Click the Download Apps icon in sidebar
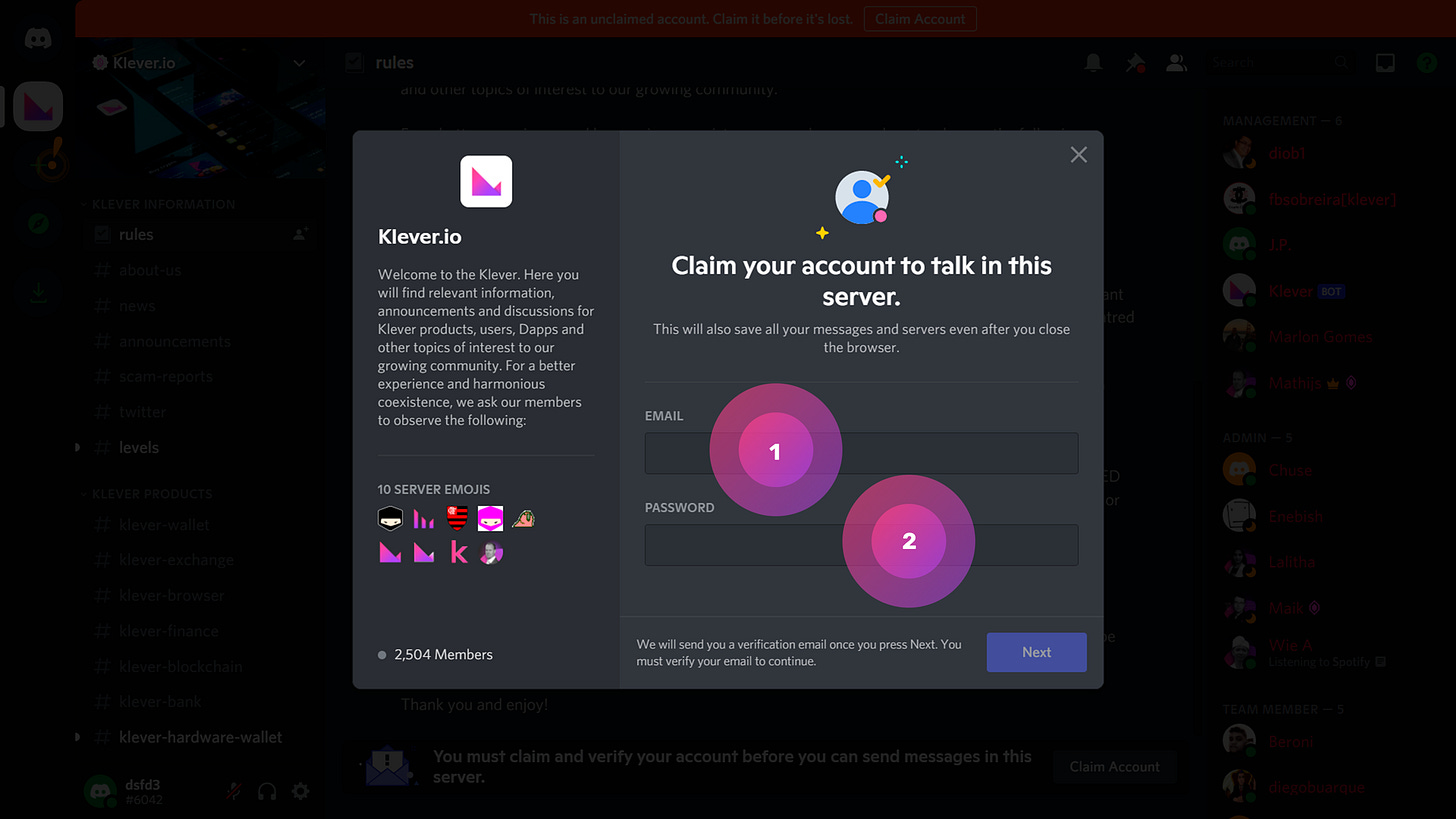The height and width of the screenshot is (819, 1456). [x=38, y=292]
